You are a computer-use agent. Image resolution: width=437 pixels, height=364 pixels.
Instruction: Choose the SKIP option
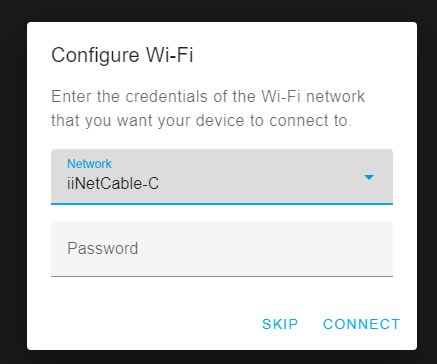280,324
